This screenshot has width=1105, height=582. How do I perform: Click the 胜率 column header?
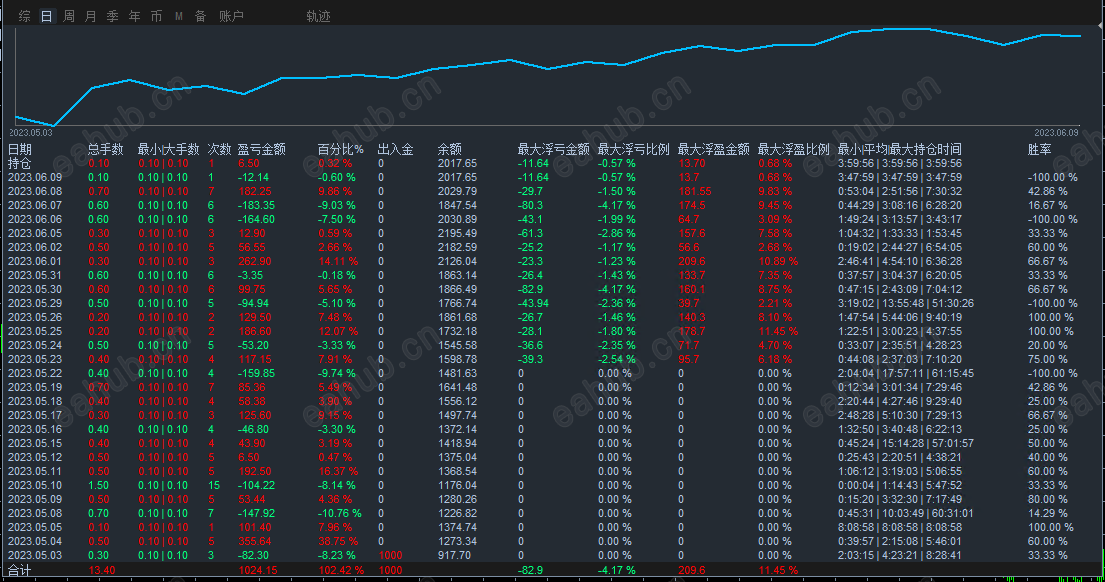tap(1039, 149)
